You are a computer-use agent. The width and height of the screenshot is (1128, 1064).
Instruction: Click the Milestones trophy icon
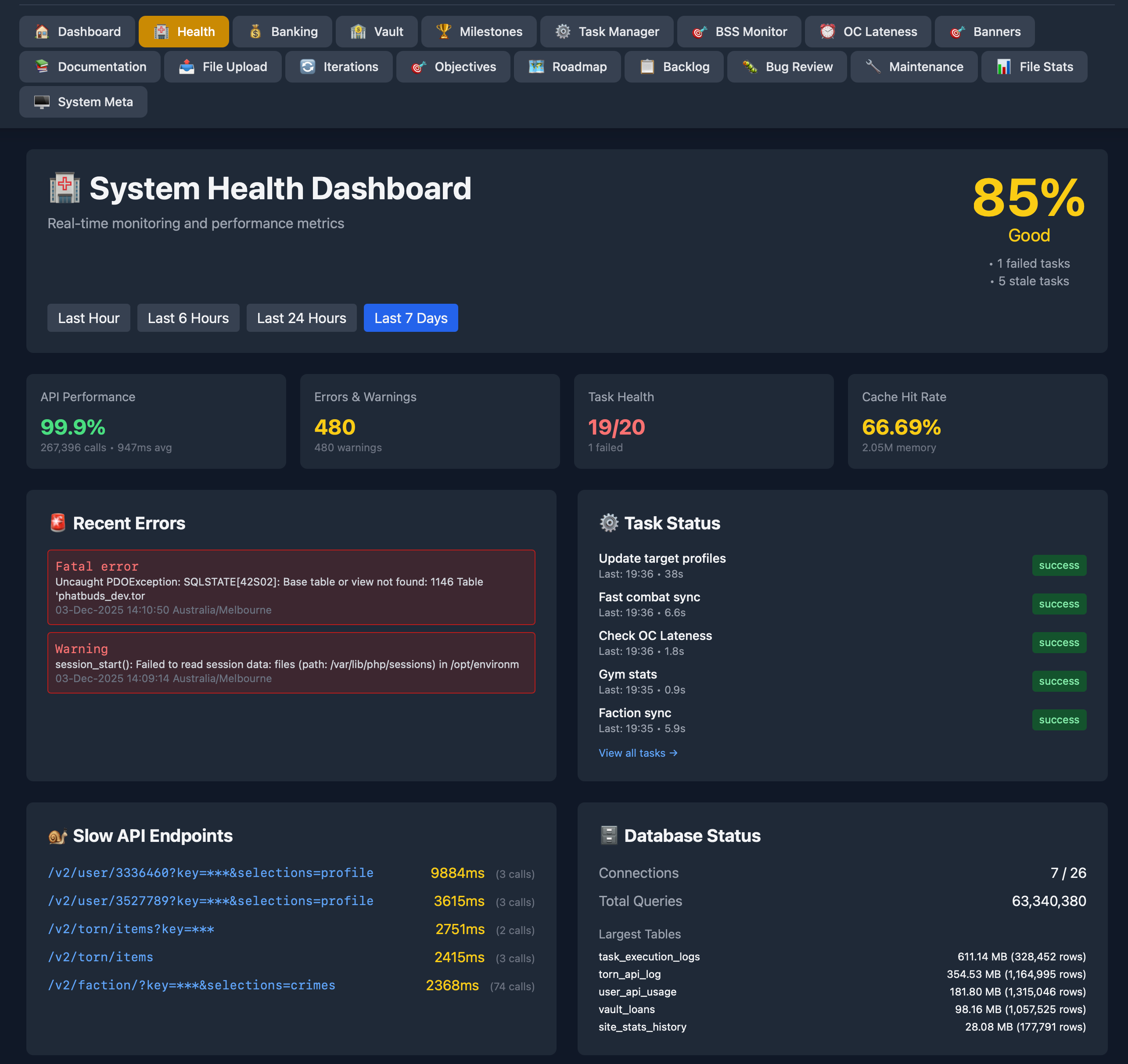(x=444, y=31)
